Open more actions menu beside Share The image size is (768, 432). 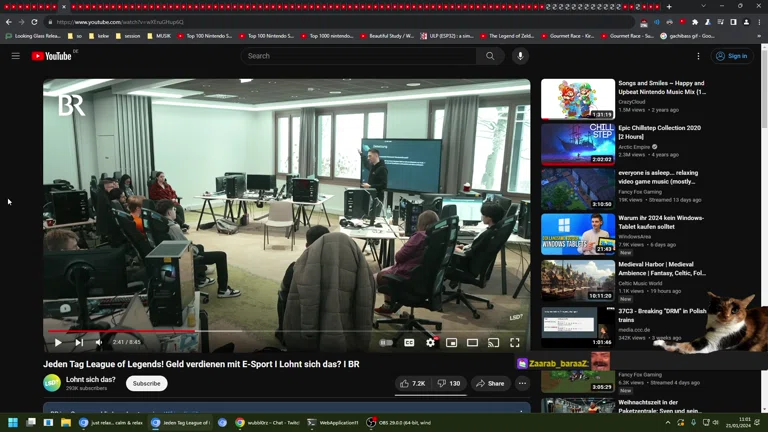(522, 383)
